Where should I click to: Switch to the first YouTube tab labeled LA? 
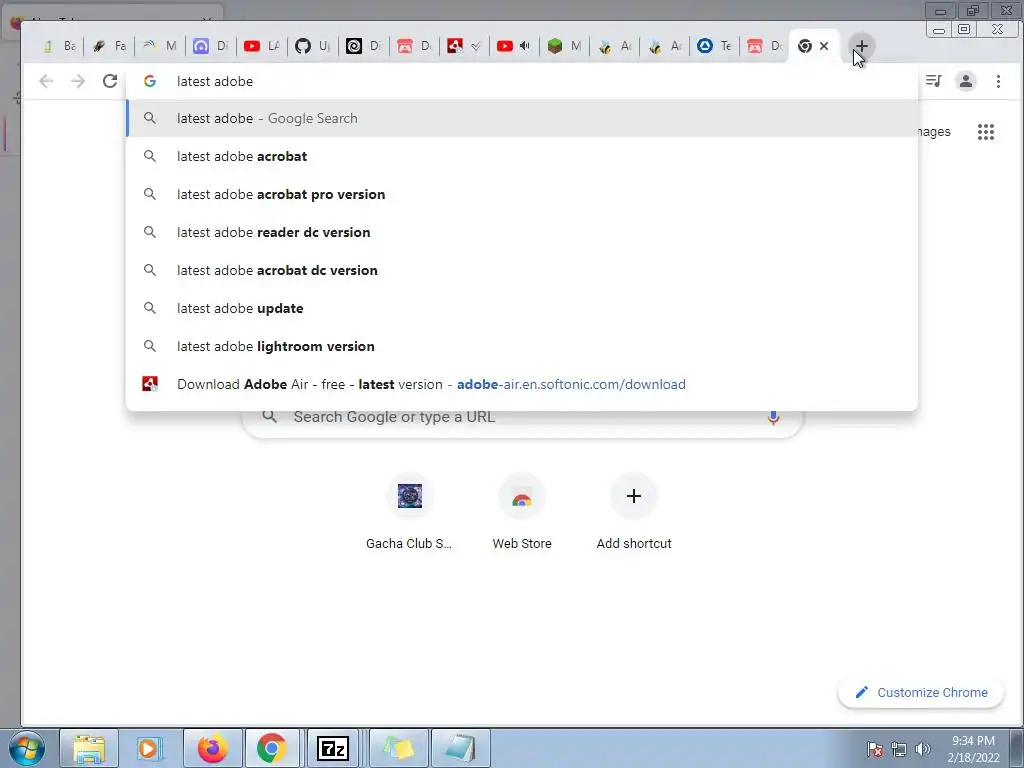[x=262, y=46]
